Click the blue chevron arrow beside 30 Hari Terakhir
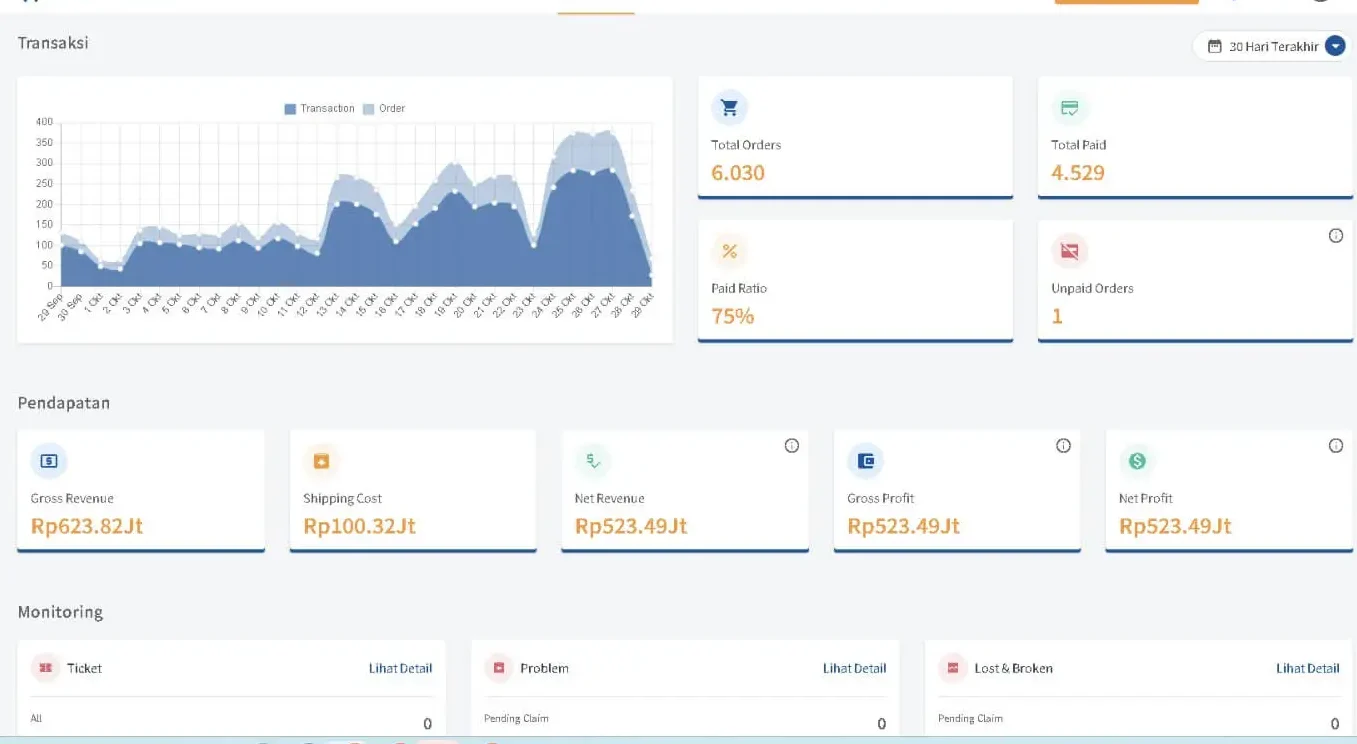Viewport: 1357px width, 744px height. 1334,46
